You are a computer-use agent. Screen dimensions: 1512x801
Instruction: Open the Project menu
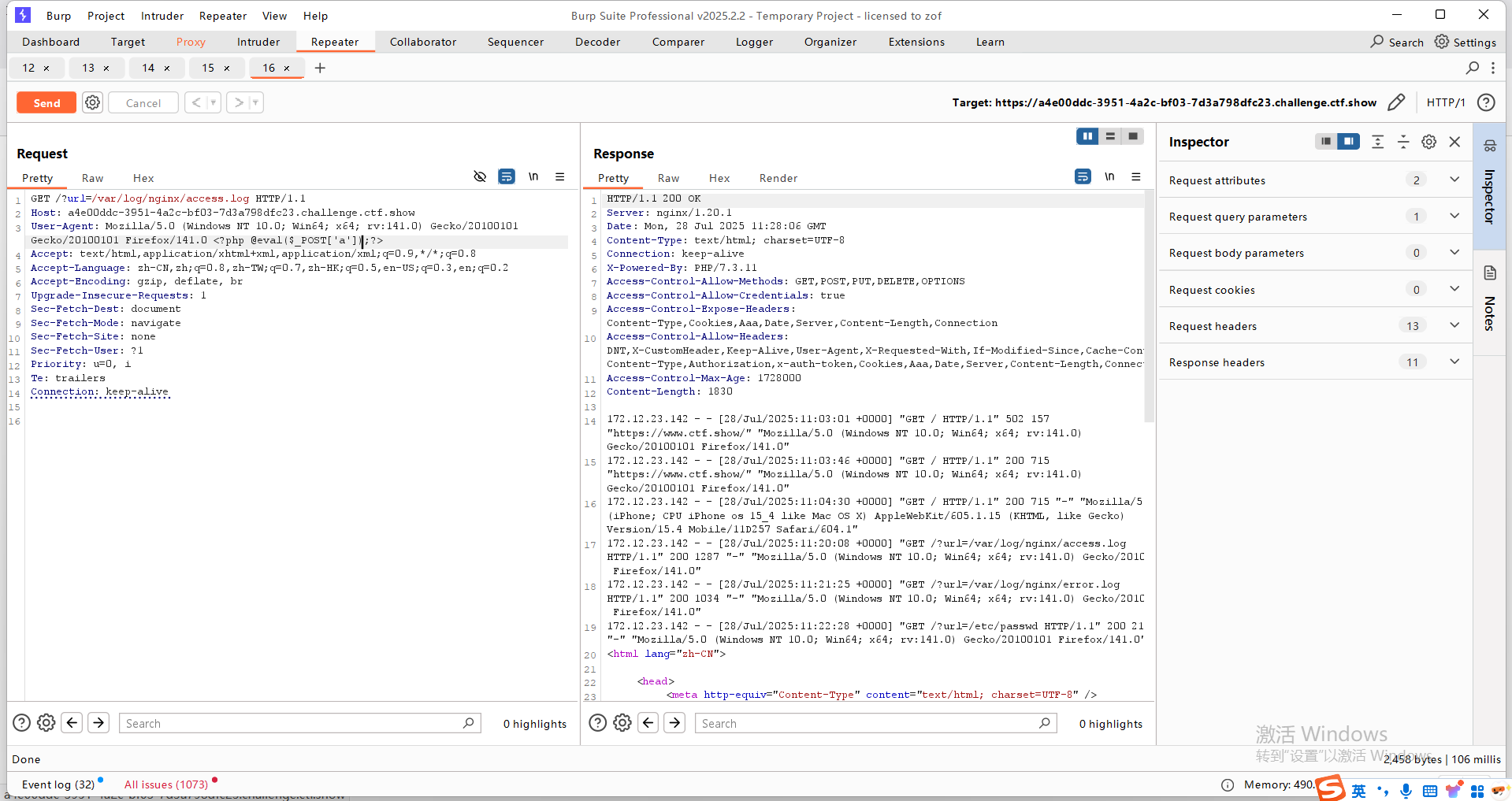[x=106, y=16]
